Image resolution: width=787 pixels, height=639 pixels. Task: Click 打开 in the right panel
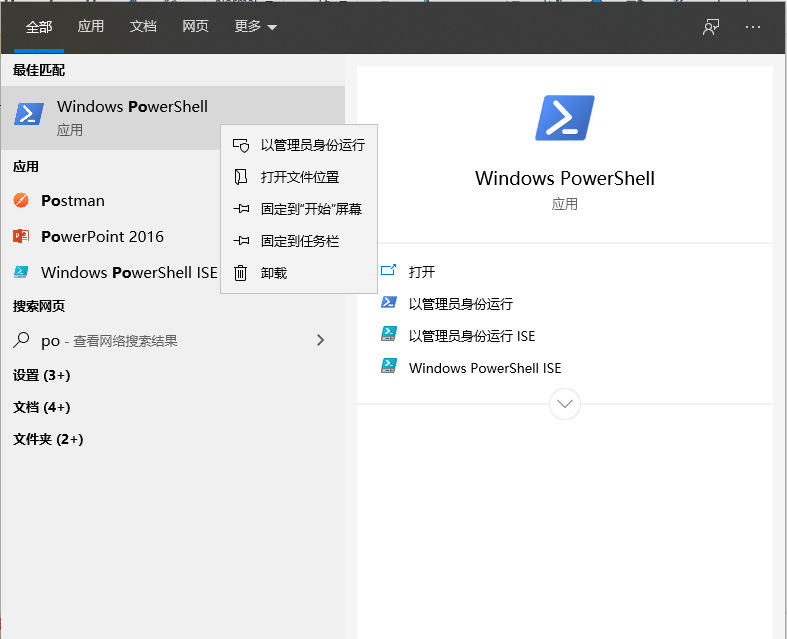click(x=422, y=272)
